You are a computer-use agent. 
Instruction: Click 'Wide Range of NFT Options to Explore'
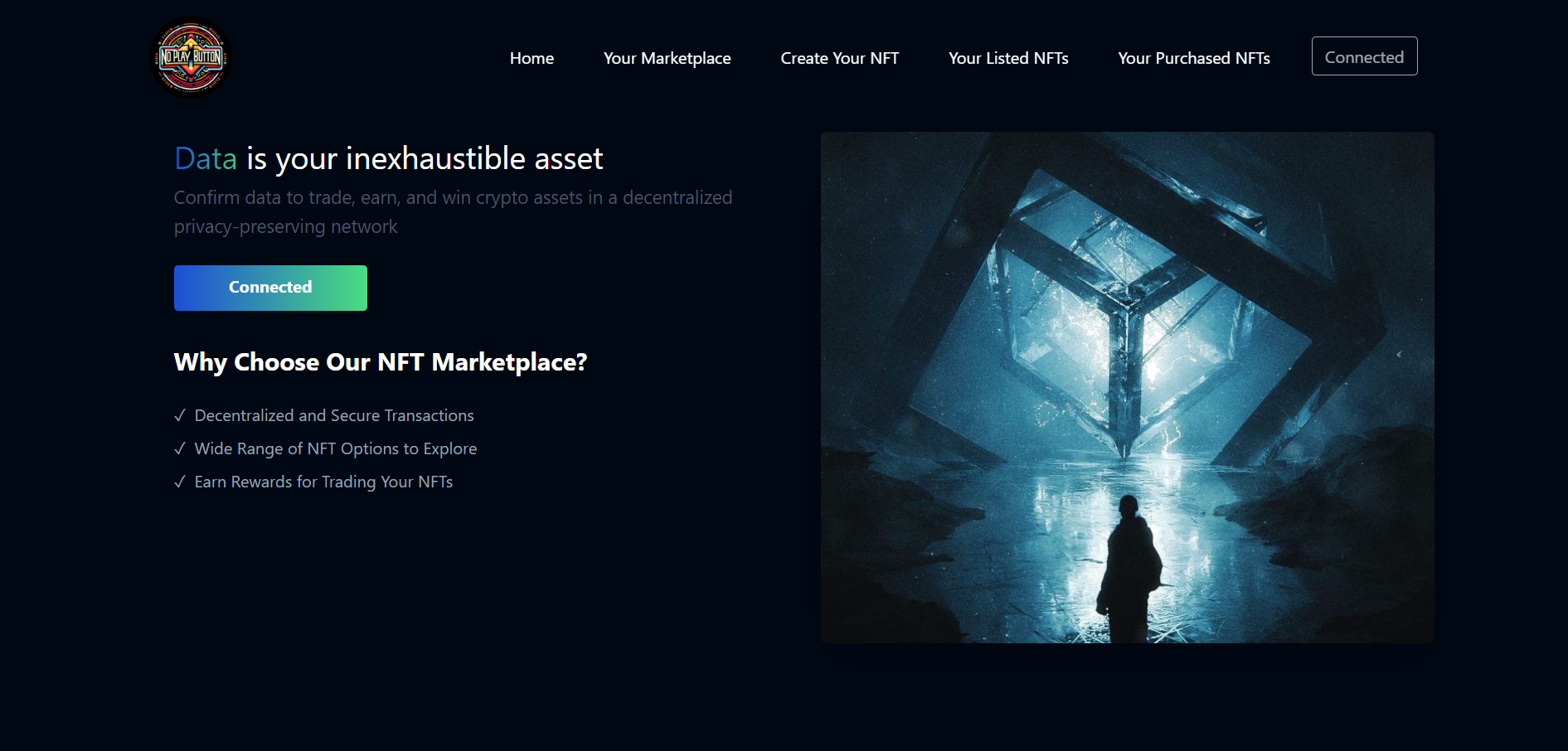(326, 448)
